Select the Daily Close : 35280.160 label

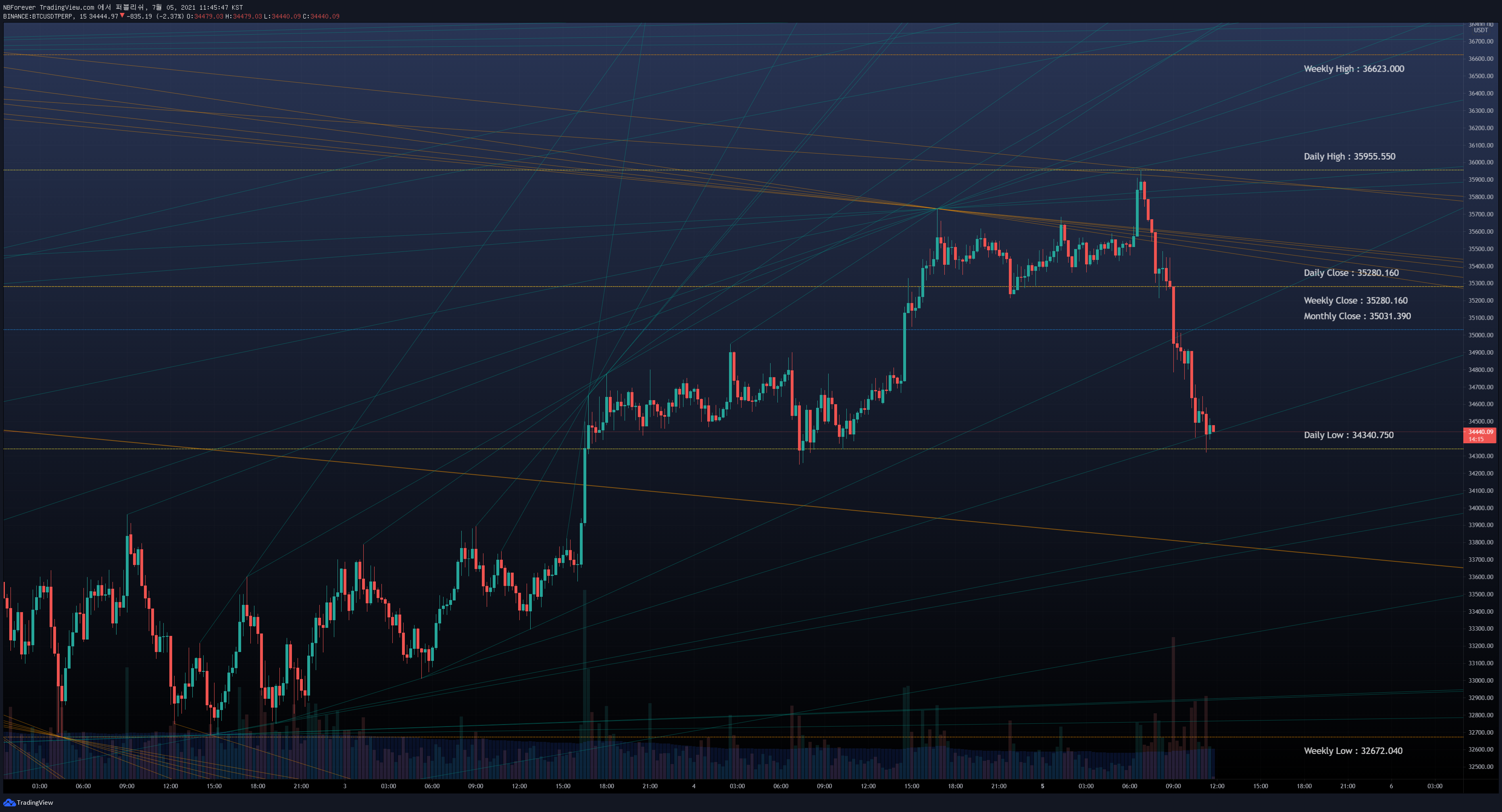[x=1351, y=273]
